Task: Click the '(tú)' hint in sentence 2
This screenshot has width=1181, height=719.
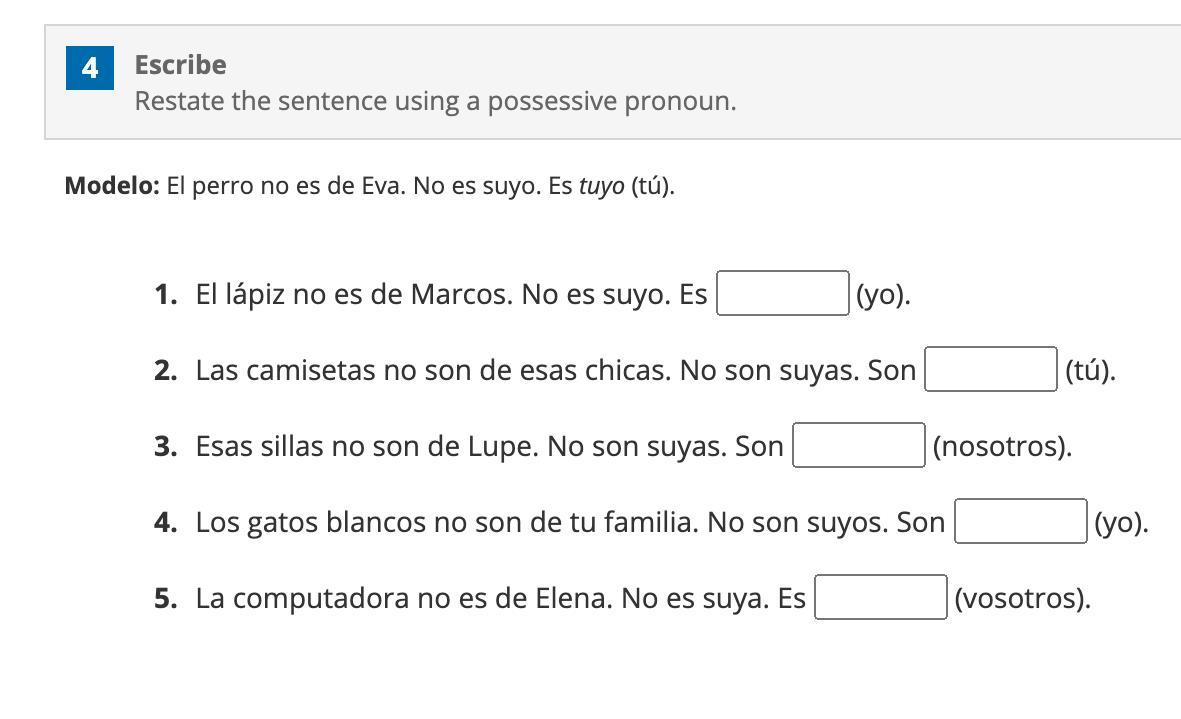Action: (1090, 370)
